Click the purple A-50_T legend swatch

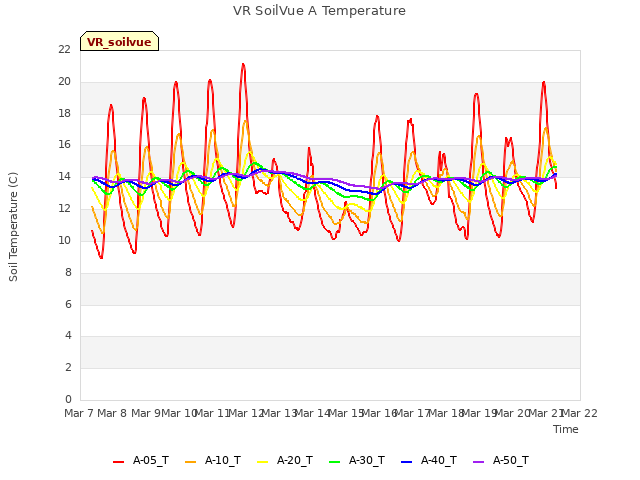pos(478,462)
